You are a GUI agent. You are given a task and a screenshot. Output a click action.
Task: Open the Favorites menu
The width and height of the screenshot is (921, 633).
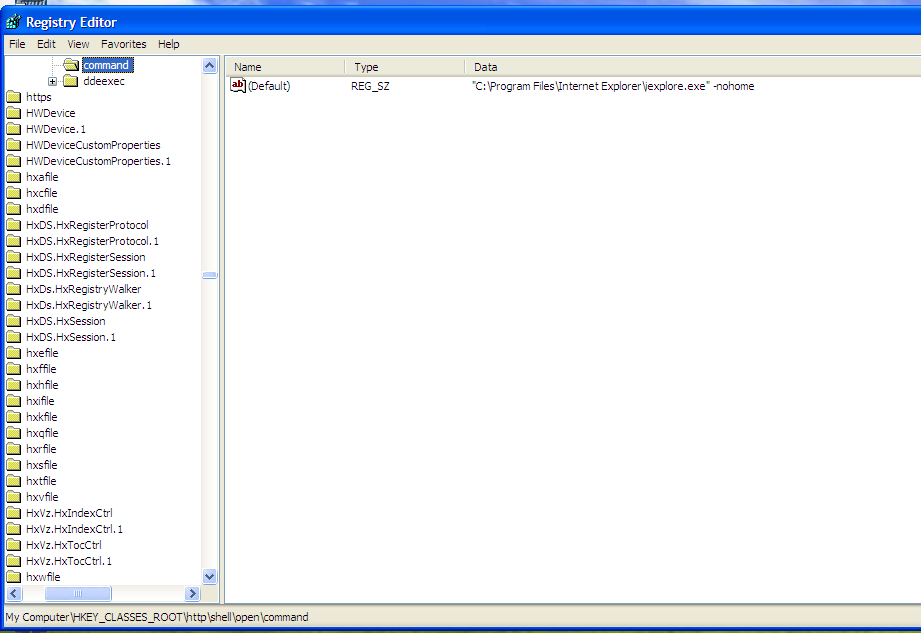pos(123,44)
